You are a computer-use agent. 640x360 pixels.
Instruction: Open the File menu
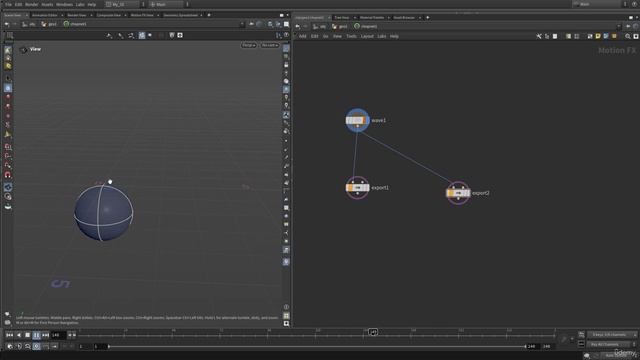click(8, 4)
